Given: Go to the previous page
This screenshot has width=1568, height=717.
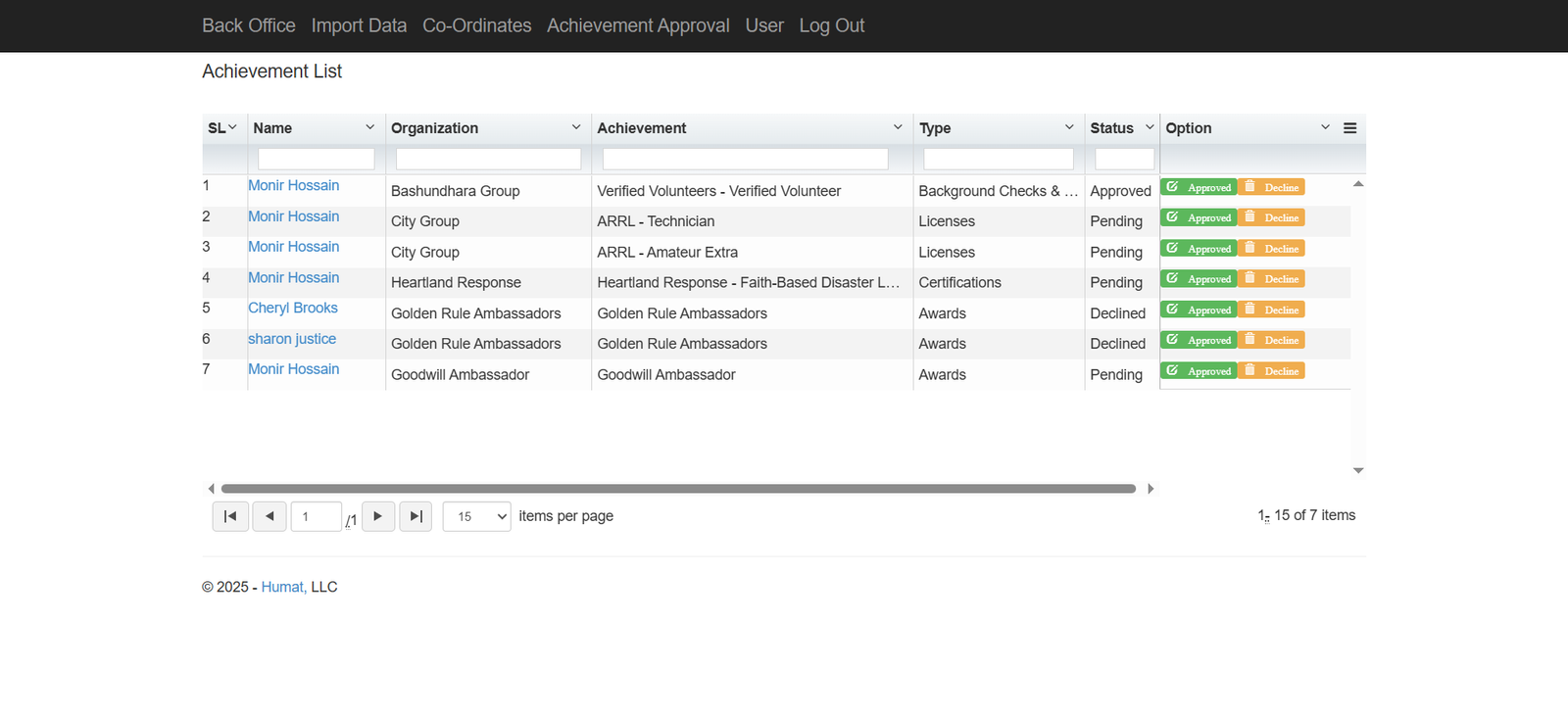Looking at the screenshot, I should 269,516.
